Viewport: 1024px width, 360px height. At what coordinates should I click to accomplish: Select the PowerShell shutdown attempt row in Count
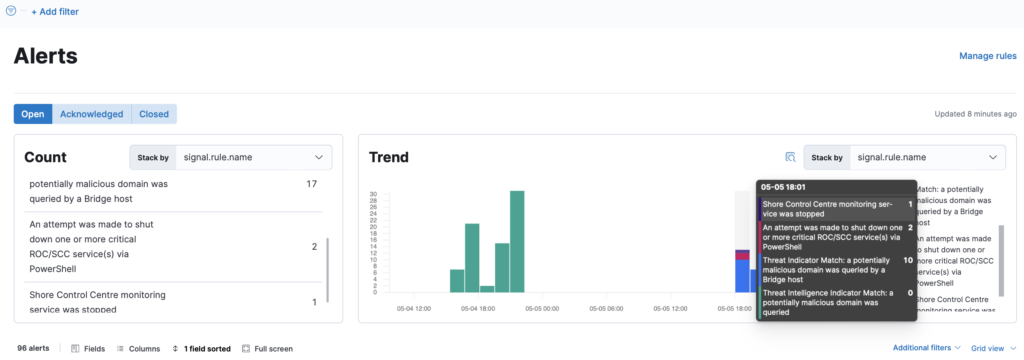pyautogui.click(x=174, y=246)
